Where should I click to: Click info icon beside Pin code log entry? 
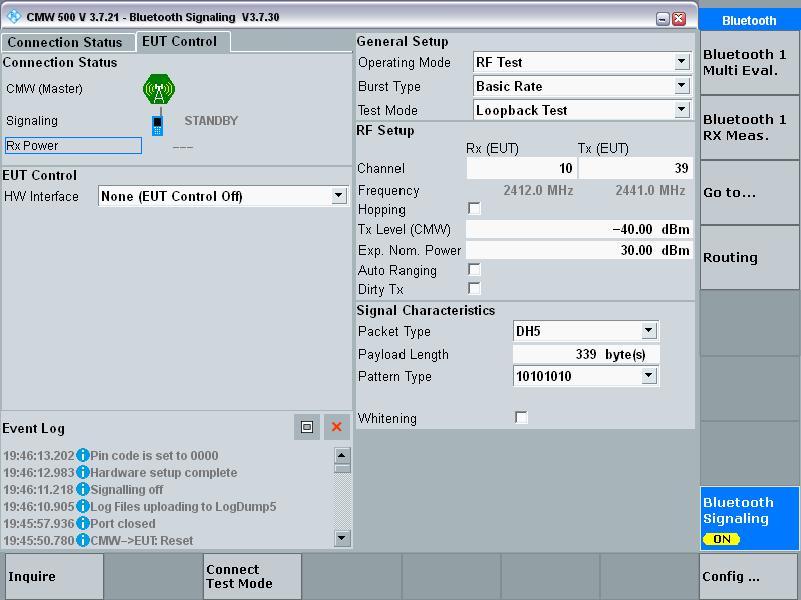83,455
